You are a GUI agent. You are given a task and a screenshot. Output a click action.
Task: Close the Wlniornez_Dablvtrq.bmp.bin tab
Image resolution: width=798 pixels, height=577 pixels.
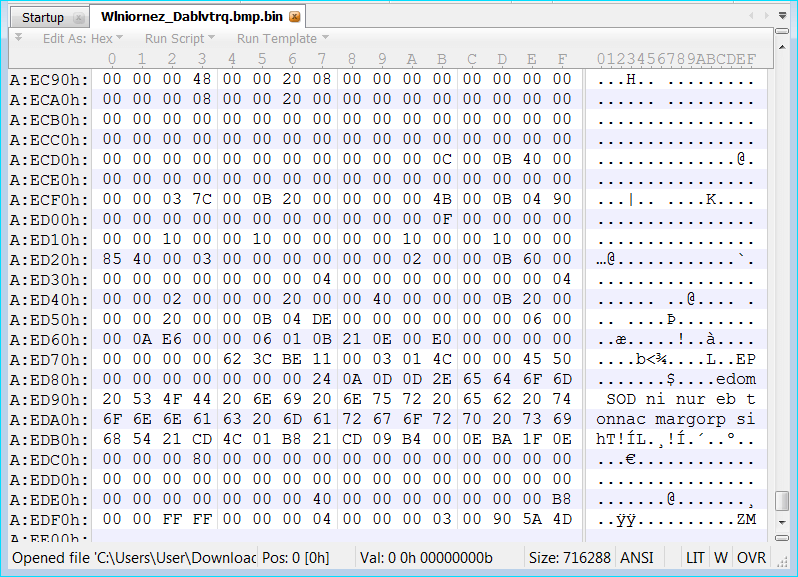[x=294, y=18]
